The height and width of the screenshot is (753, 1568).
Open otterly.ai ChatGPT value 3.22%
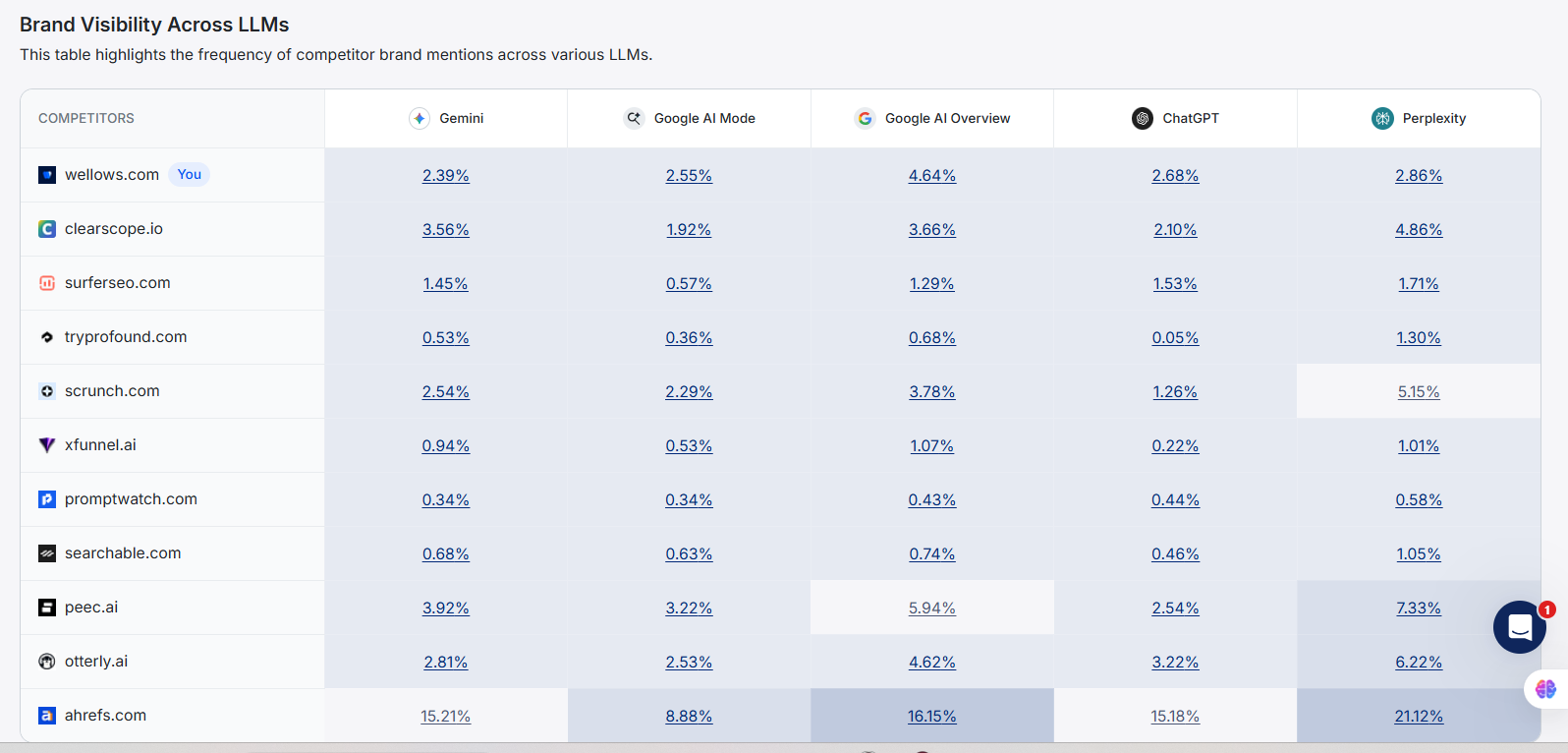pos(1176,663)
